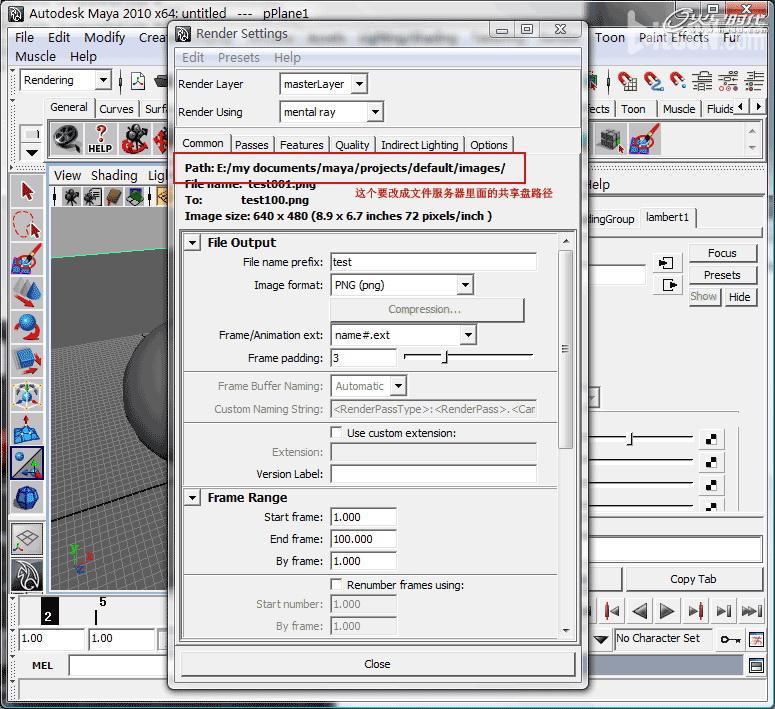Choose the Paint Selection tool
This screenshot has width=775, height=709.
pyautogui.click(x=27, y=260)
